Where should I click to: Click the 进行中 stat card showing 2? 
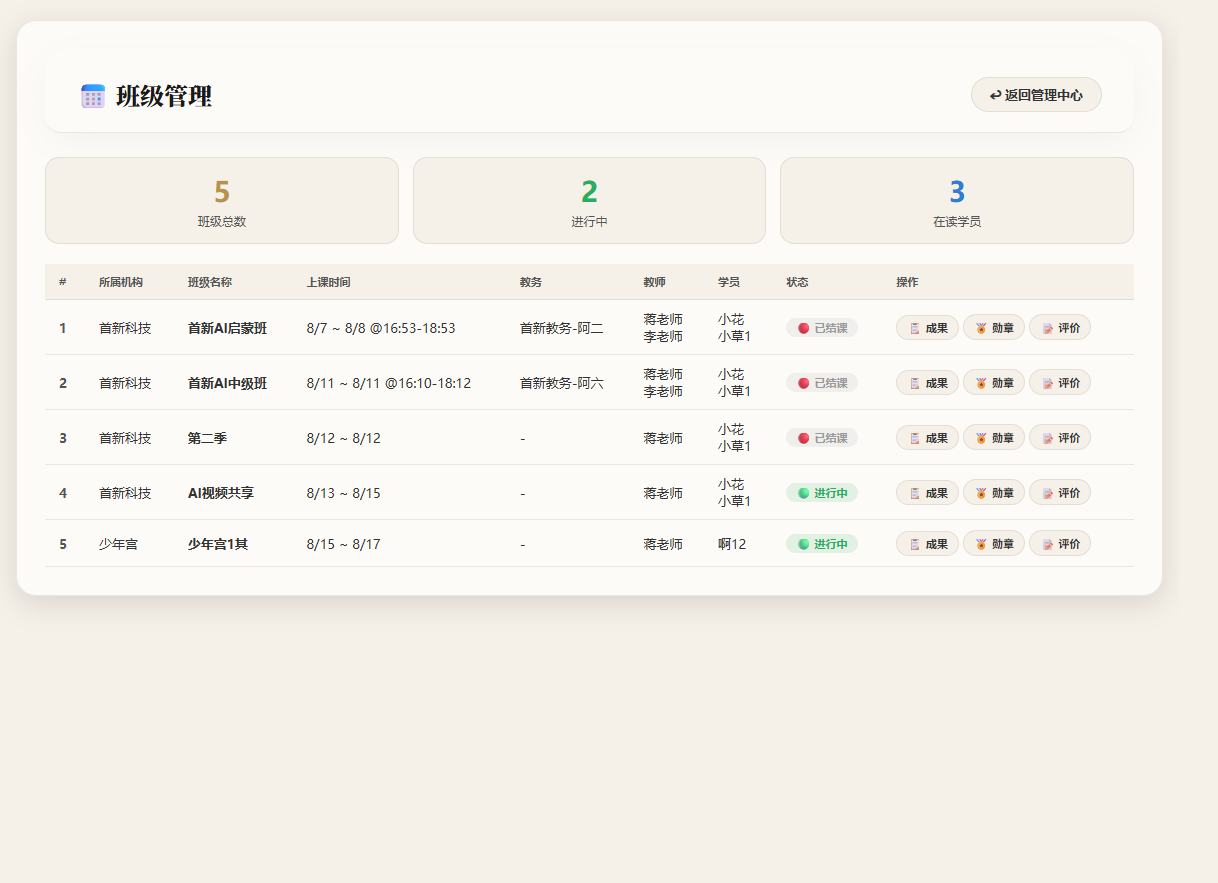pos(589,200)
